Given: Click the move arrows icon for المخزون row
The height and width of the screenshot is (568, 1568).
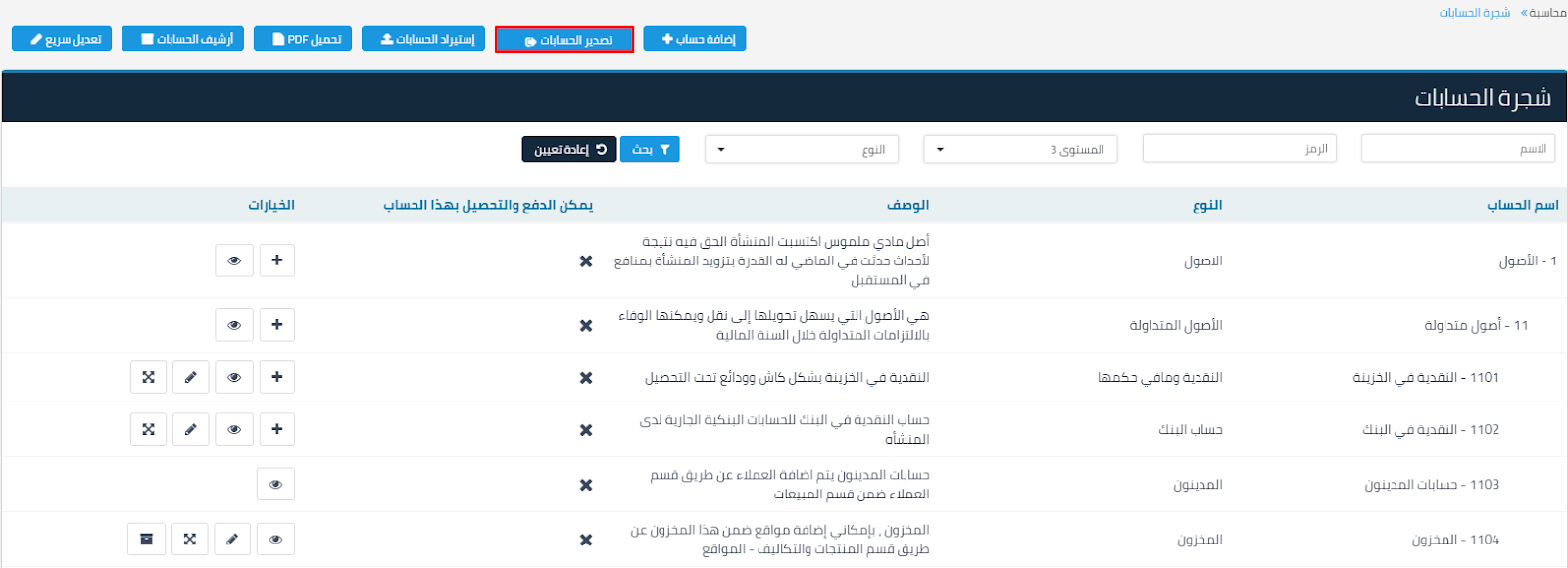Looking at the screenshot, I should coord(189,540).
